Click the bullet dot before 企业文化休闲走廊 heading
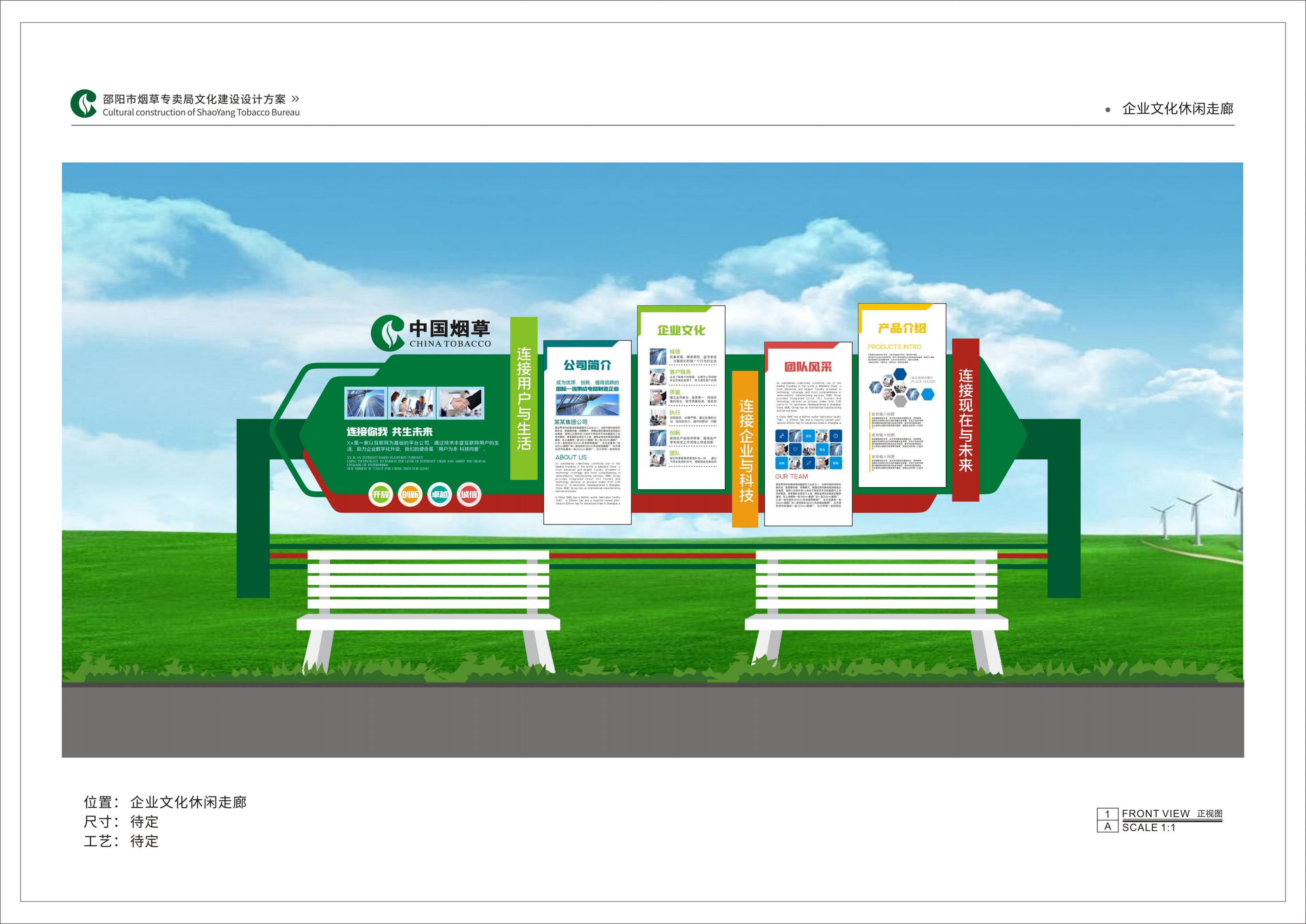The height and width of the screenshot is (924, 1306). click(x=1107, y=110)
